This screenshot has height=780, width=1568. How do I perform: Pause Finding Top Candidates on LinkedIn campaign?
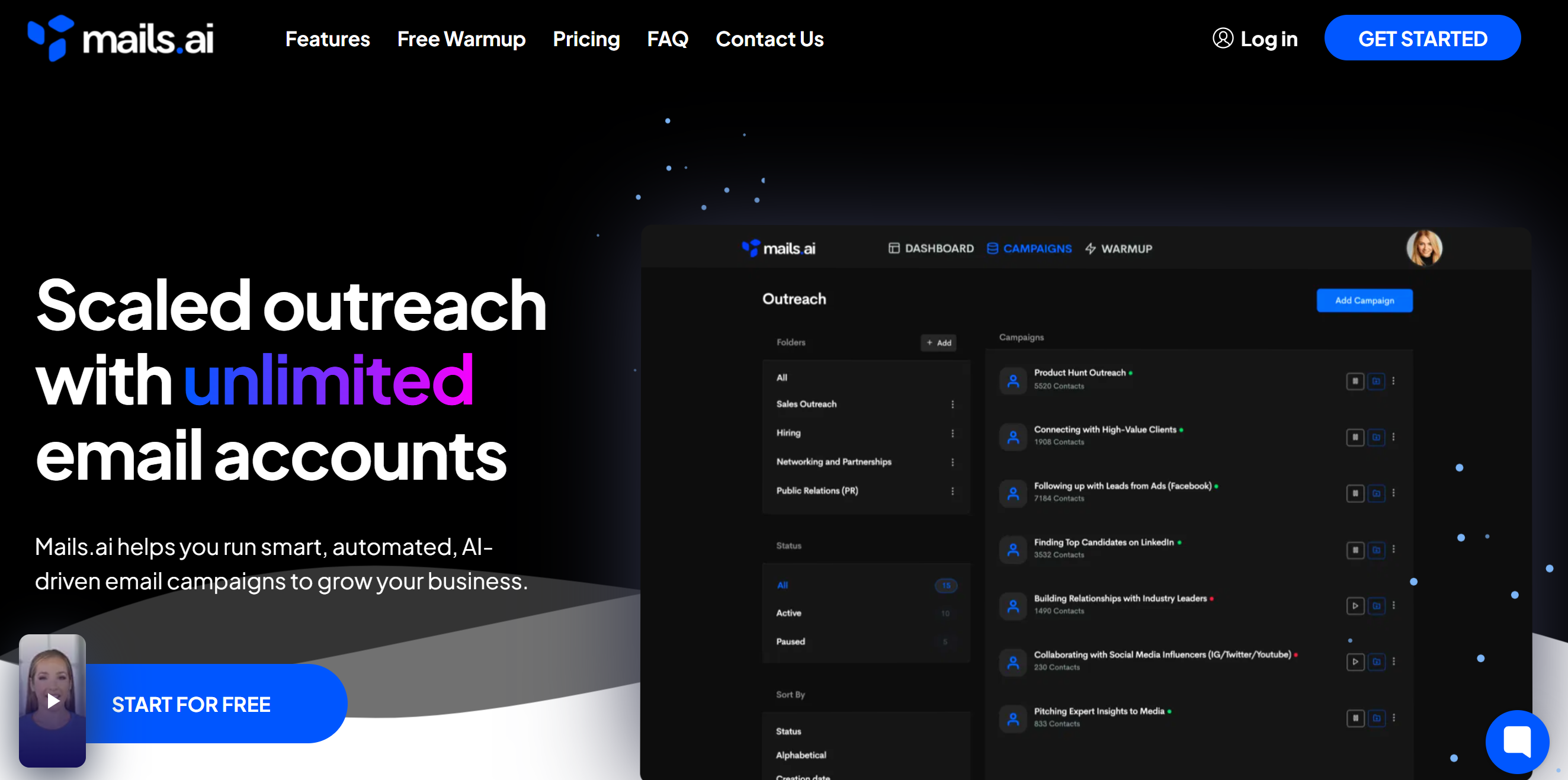[x=1355, y=550]
